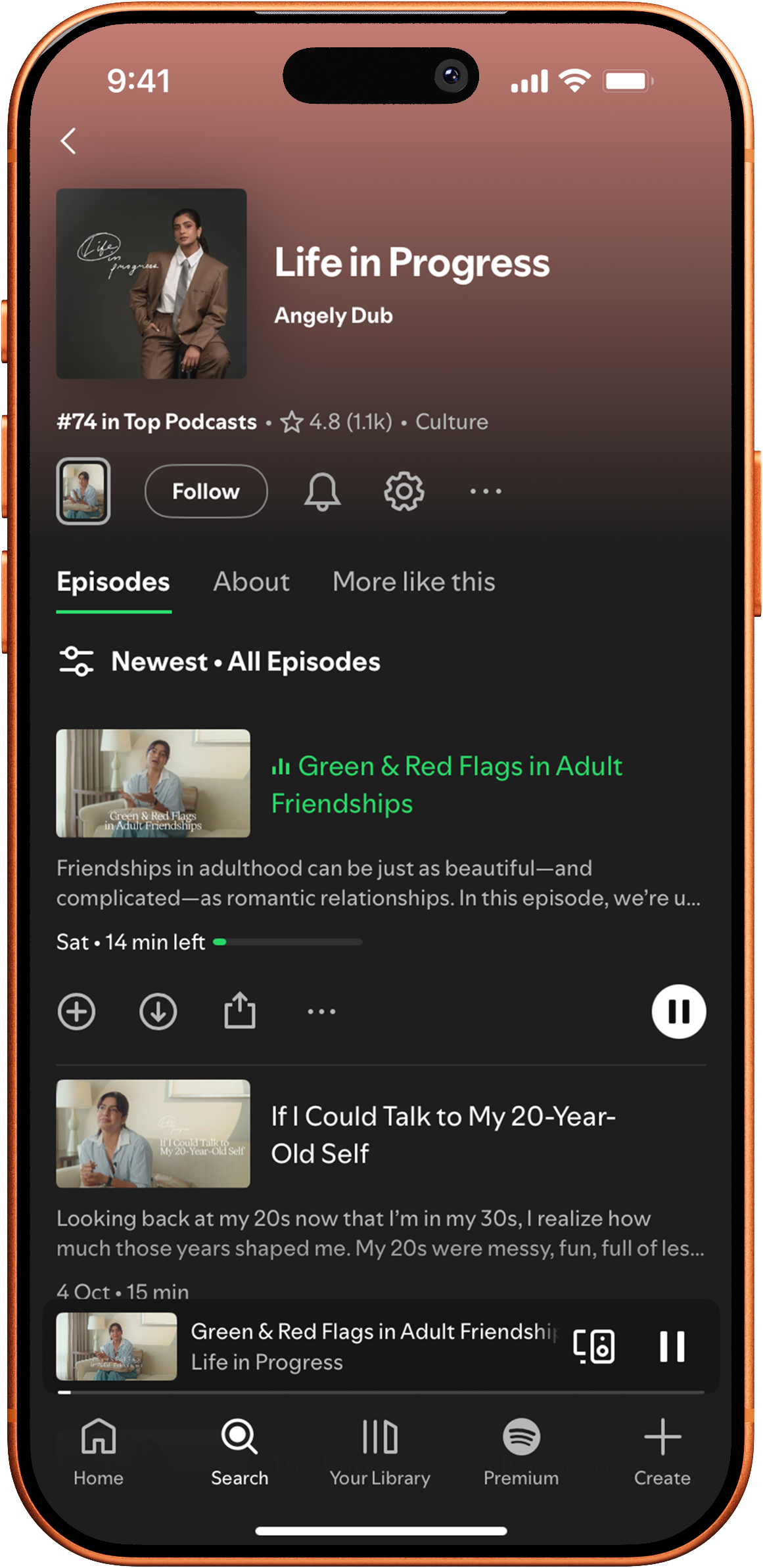Tap the 9:41 clock
The height and width of the screenshot is (1568, 763).
139,81
